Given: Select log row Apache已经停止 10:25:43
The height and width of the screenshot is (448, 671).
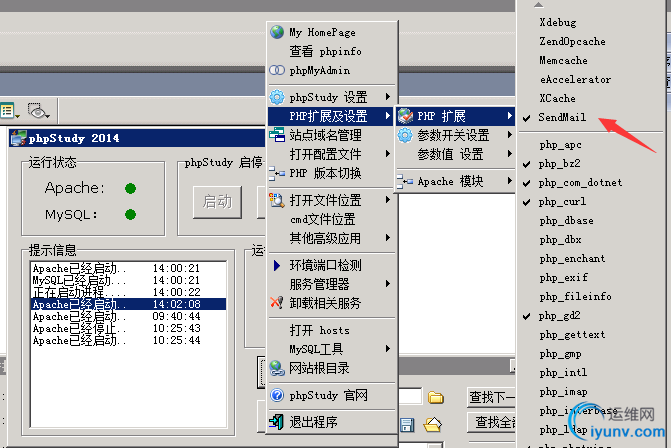Looking at the screenshot, I should click(x=128, y=328).
